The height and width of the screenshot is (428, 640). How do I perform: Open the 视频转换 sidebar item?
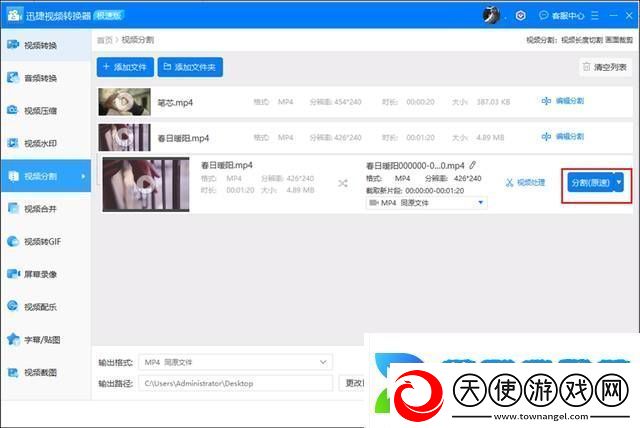point(46,45)
